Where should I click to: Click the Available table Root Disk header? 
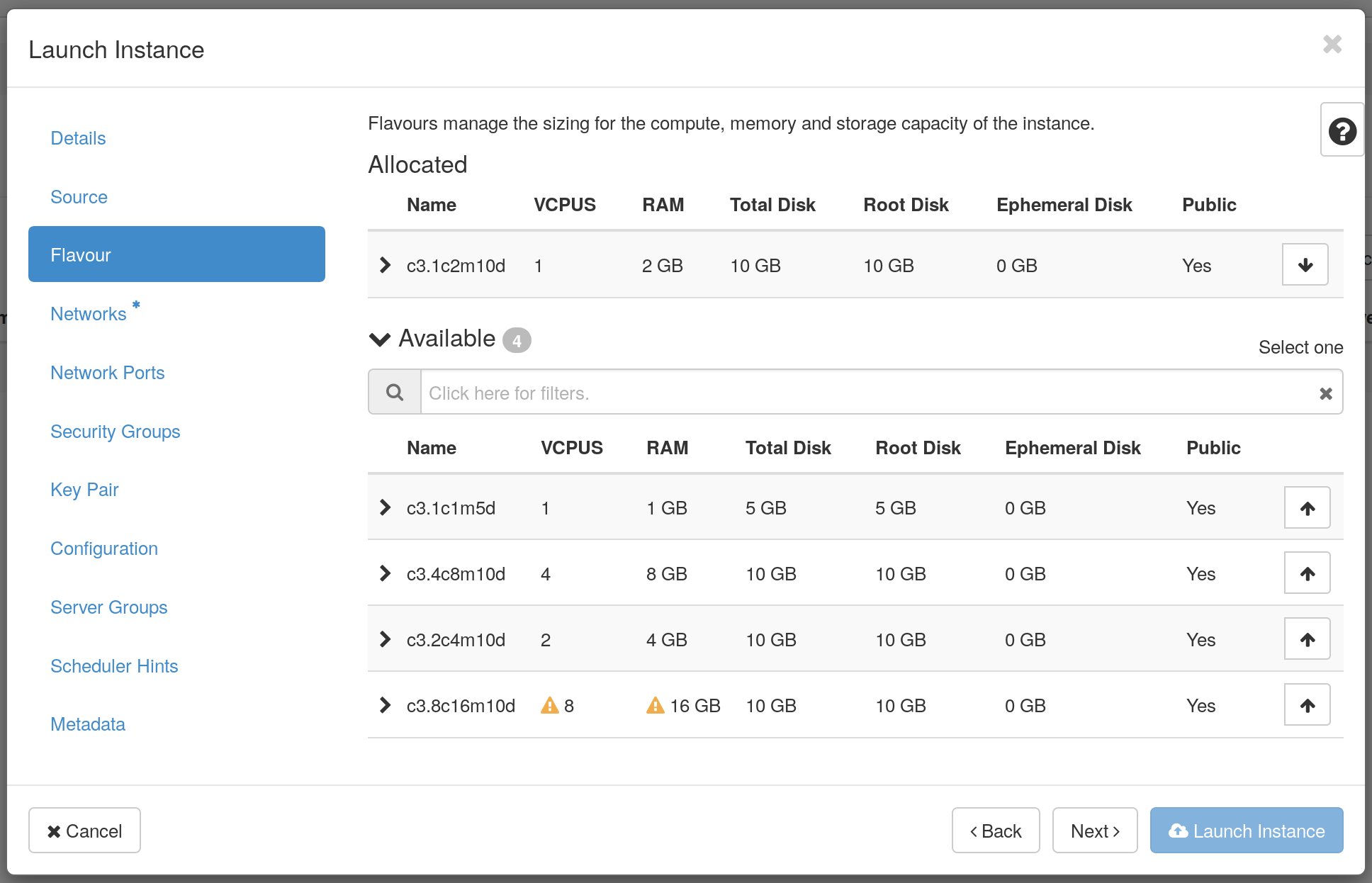coord(918,448)
